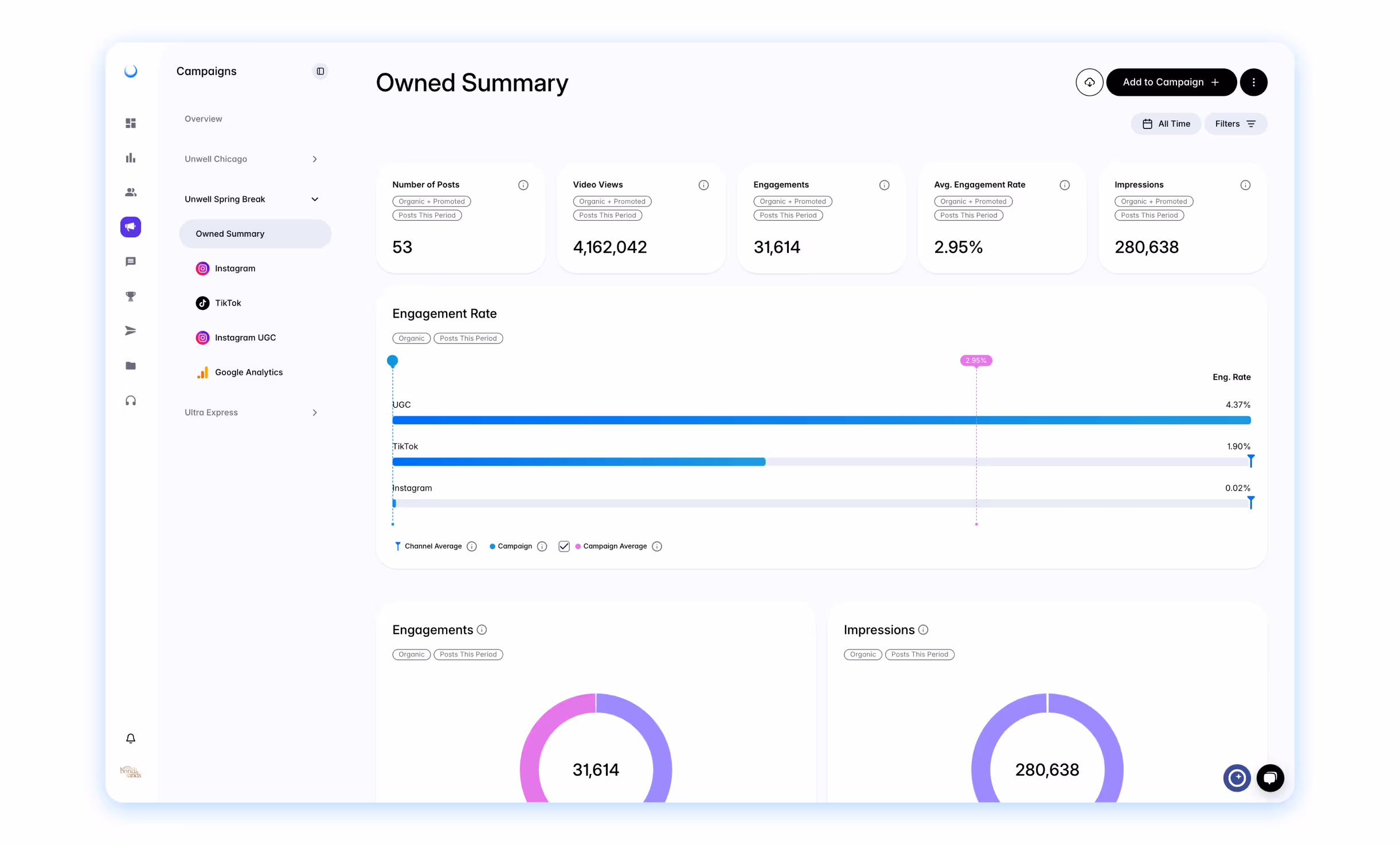The image size is (1400, 845).
Task: Select Google Analytics in the sidebar
Action: click(x=248, y=373)
